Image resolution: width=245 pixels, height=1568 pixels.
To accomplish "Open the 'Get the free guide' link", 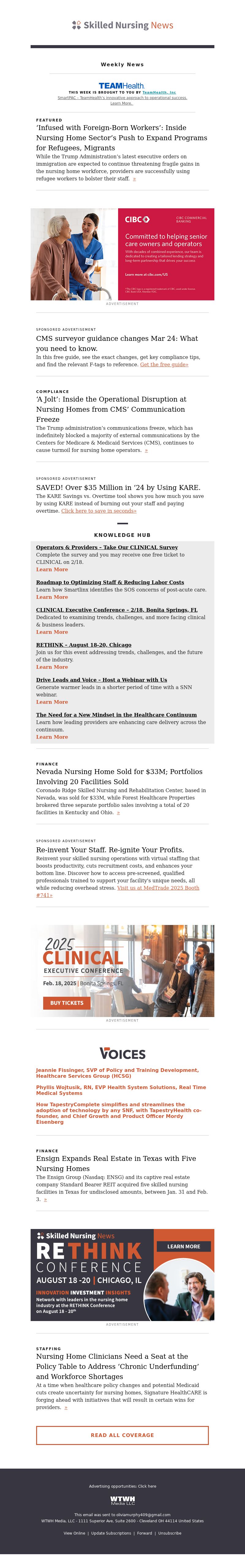I will tap(164, 364).
